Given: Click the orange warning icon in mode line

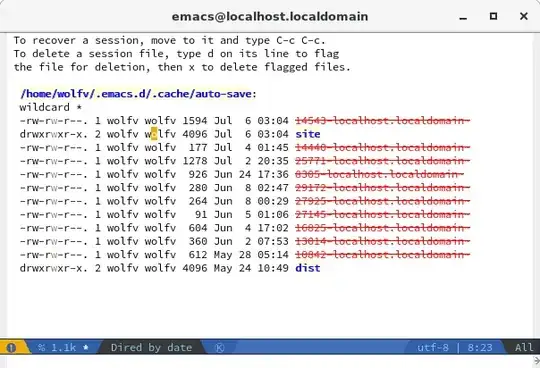Looking at the screenshot, I should (x=11, y=347).
